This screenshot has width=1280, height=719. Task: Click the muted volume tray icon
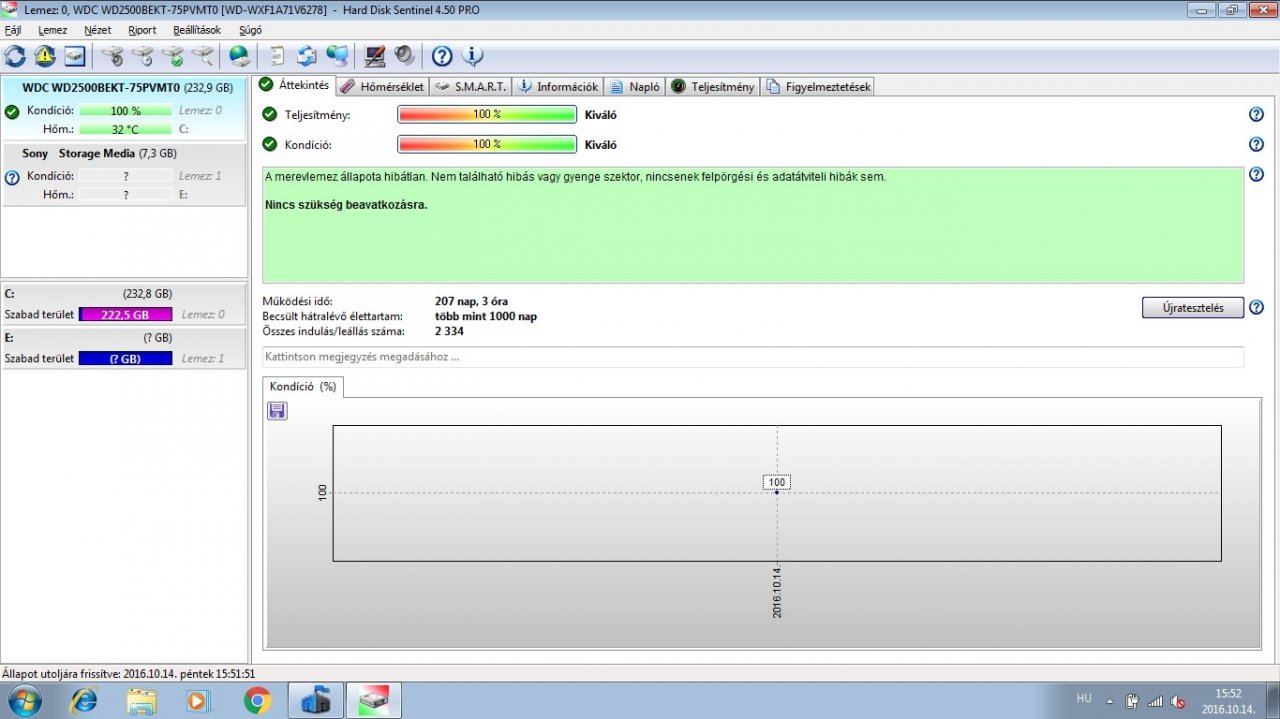(x=1178, y=701)
